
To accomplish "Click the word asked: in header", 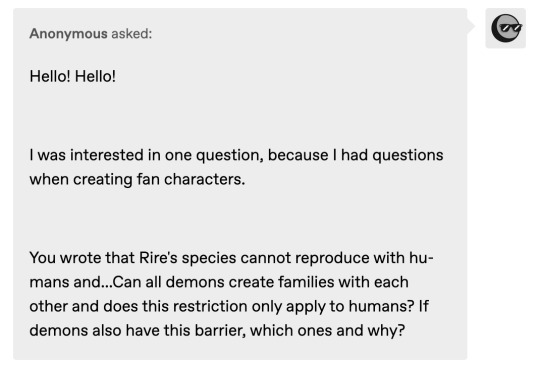I will pyautogui.click(x=131, y=33).
